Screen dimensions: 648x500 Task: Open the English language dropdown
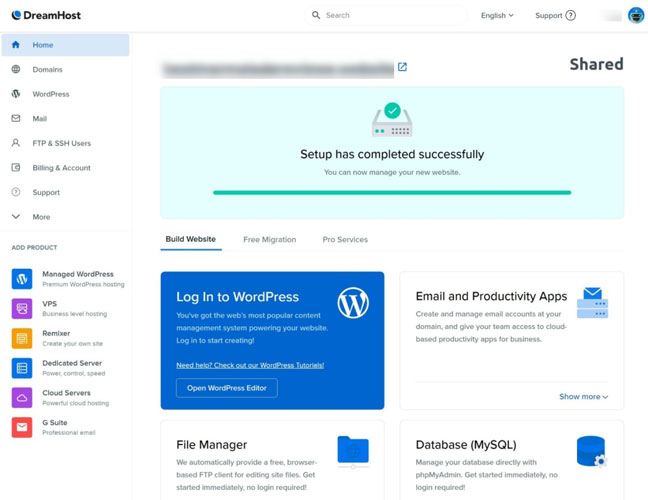(497, 15)
